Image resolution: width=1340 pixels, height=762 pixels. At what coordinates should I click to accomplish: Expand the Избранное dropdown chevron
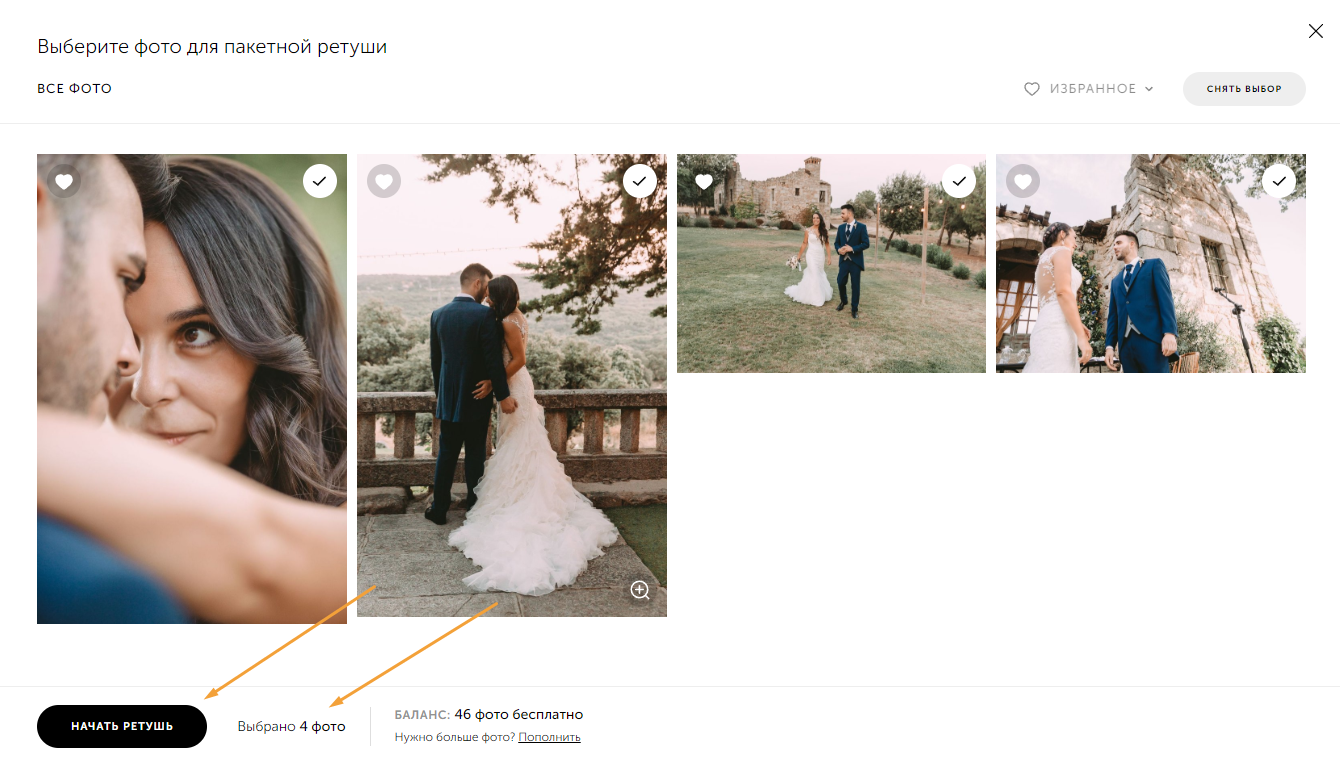(1149, 89)
